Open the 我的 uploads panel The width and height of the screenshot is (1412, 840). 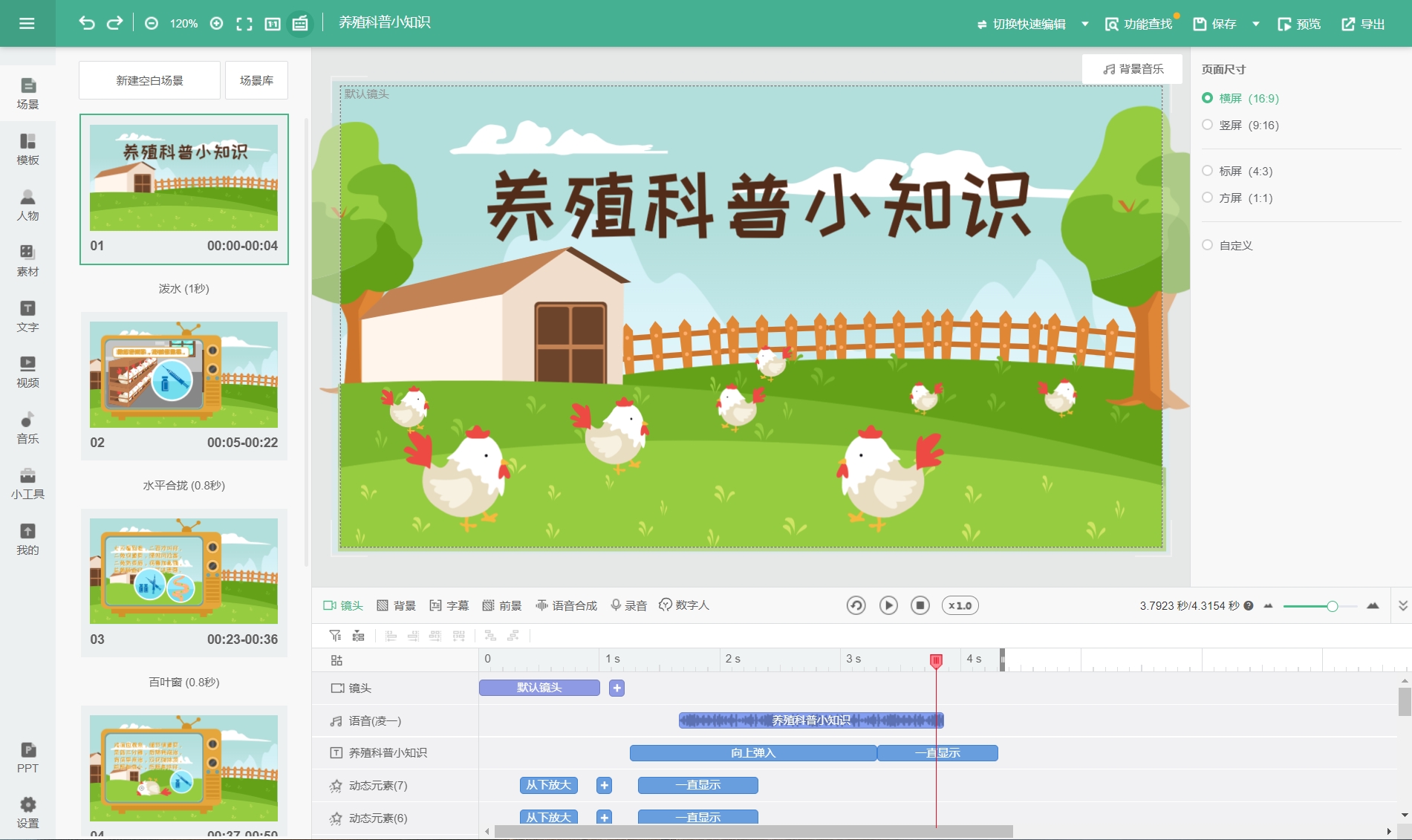(x=27, y=539)
